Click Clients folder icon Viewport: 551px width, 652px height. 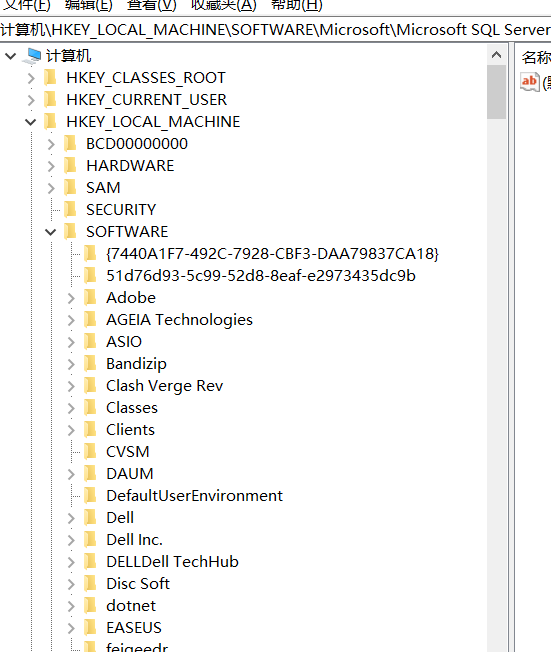click(x=90, y=430)
